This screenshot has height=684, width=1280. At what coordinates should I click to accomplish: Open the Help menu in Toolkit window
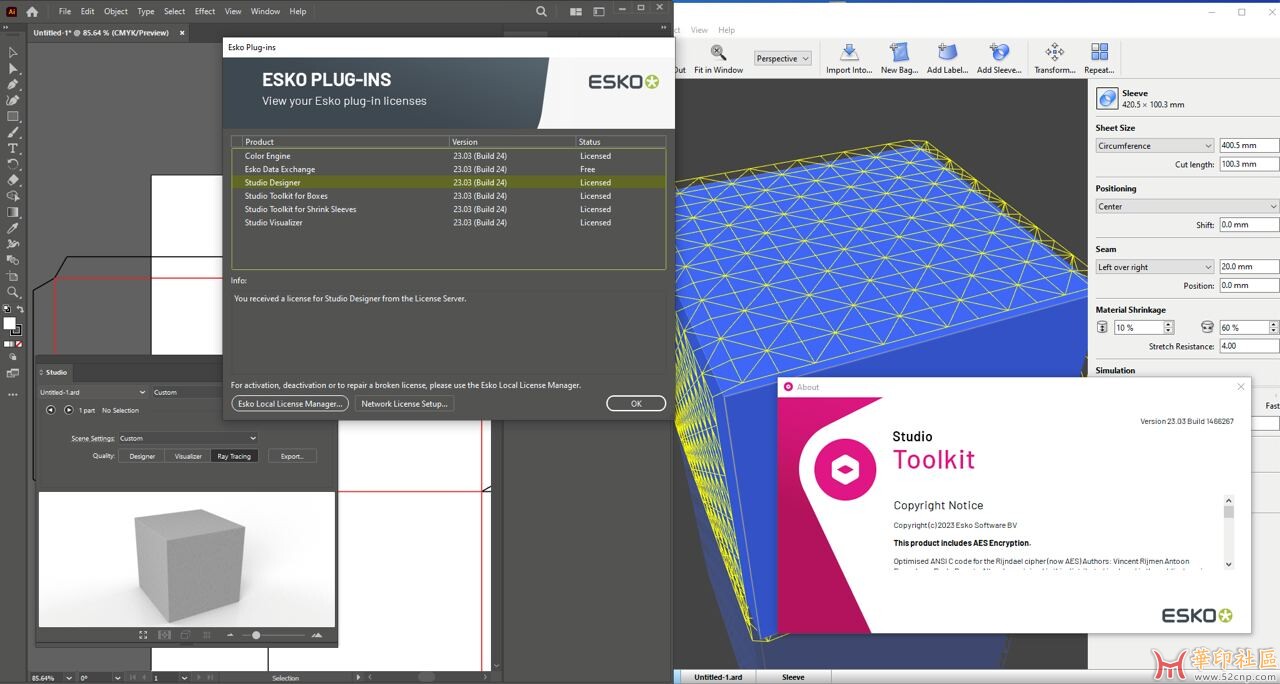[x=726, y=30]
